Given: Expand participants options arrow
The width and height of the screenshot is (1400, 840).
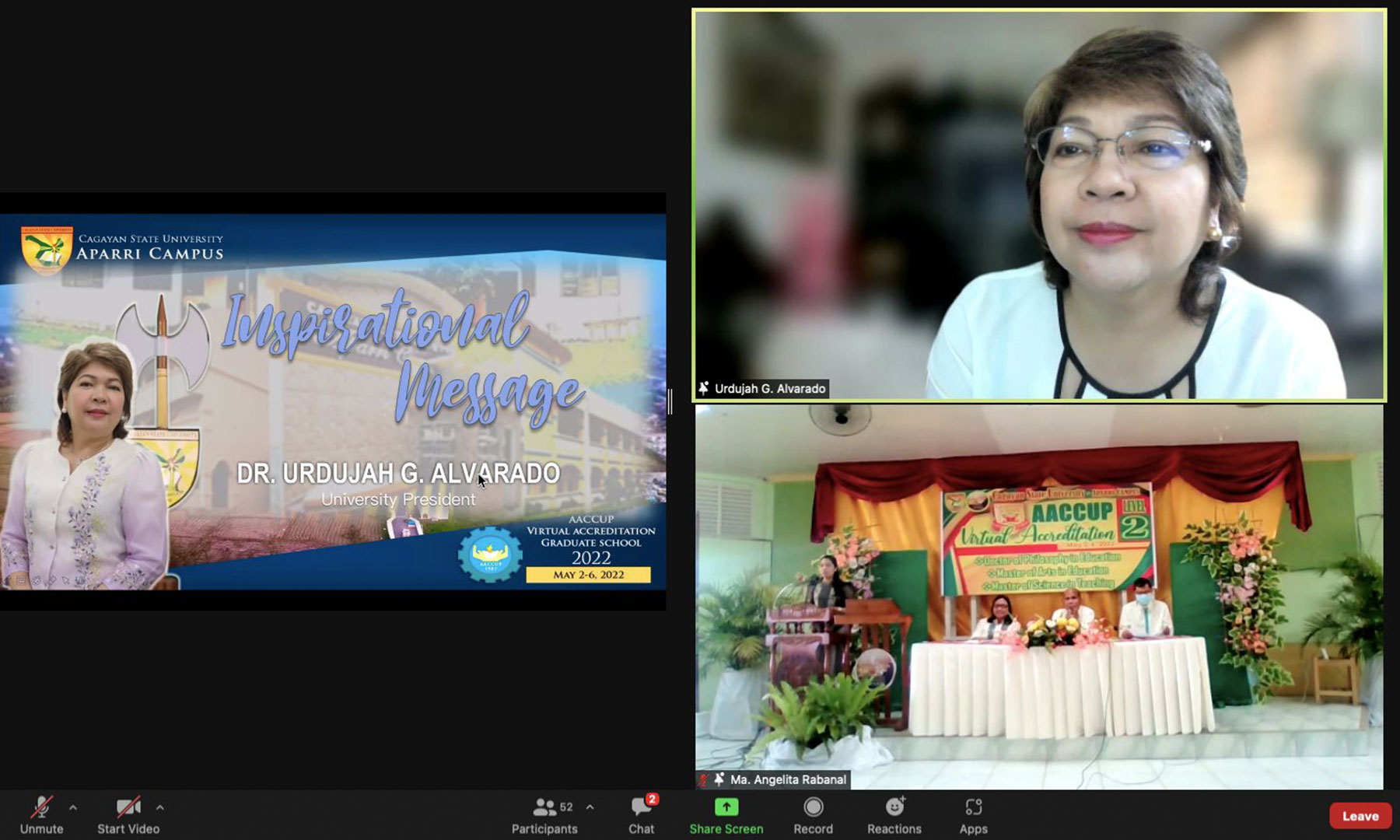Looking at the screenshot, I should (590, 807).
